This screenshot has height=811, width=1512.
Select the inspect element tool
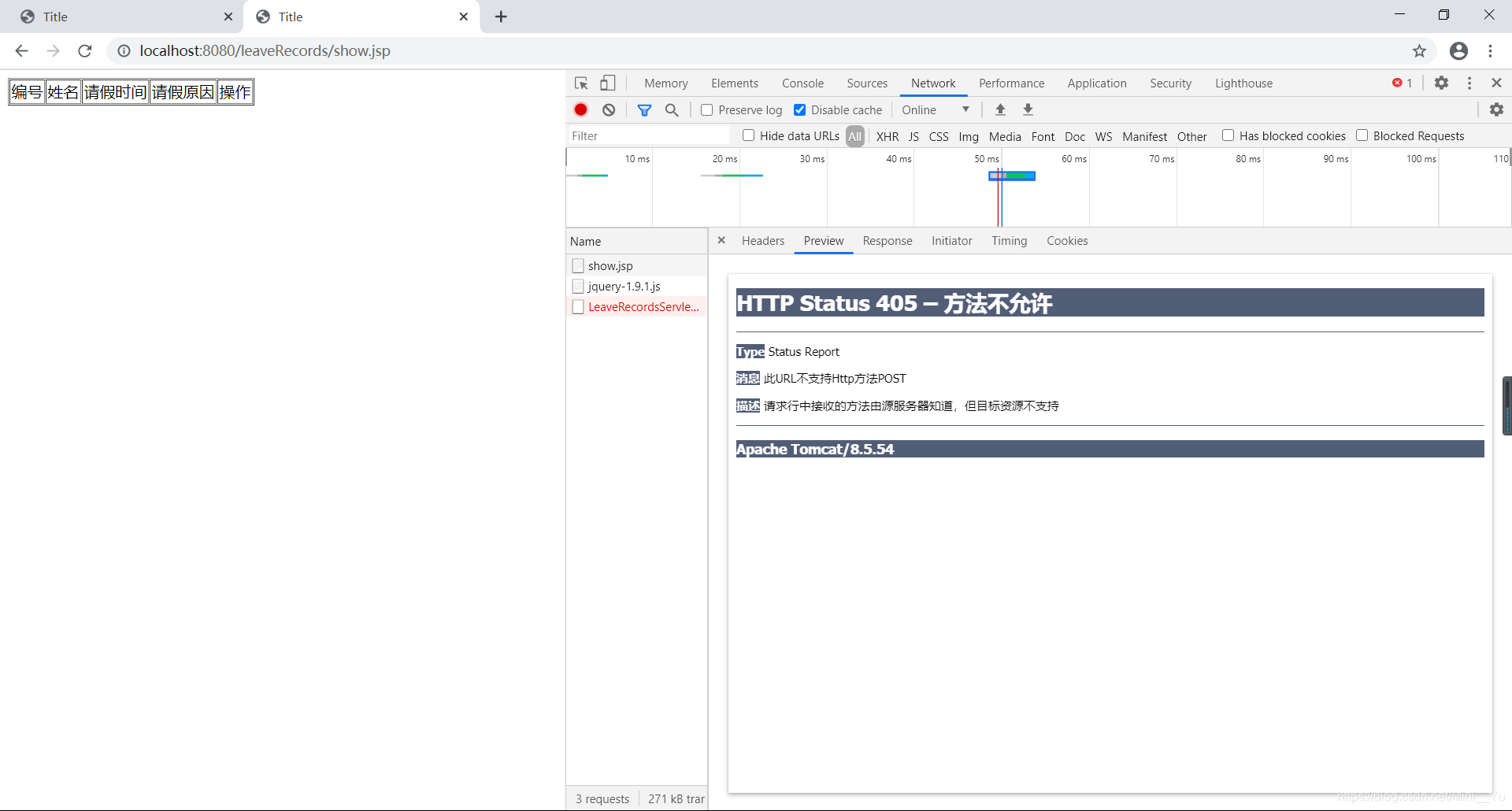pos(580,83)
